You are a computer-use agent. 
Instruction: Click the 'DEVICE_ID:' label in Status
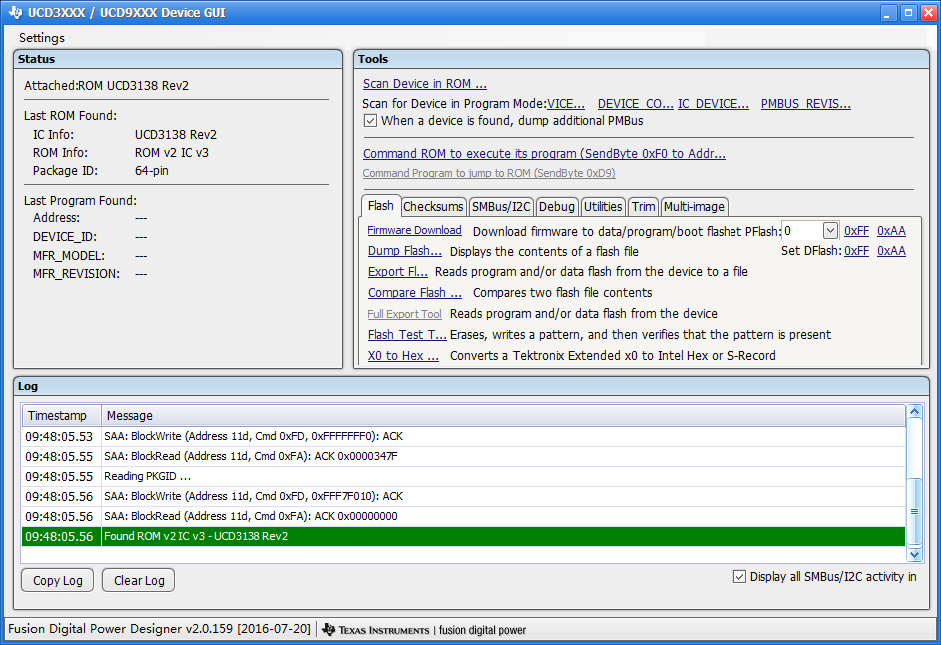[x=65, y=237]
